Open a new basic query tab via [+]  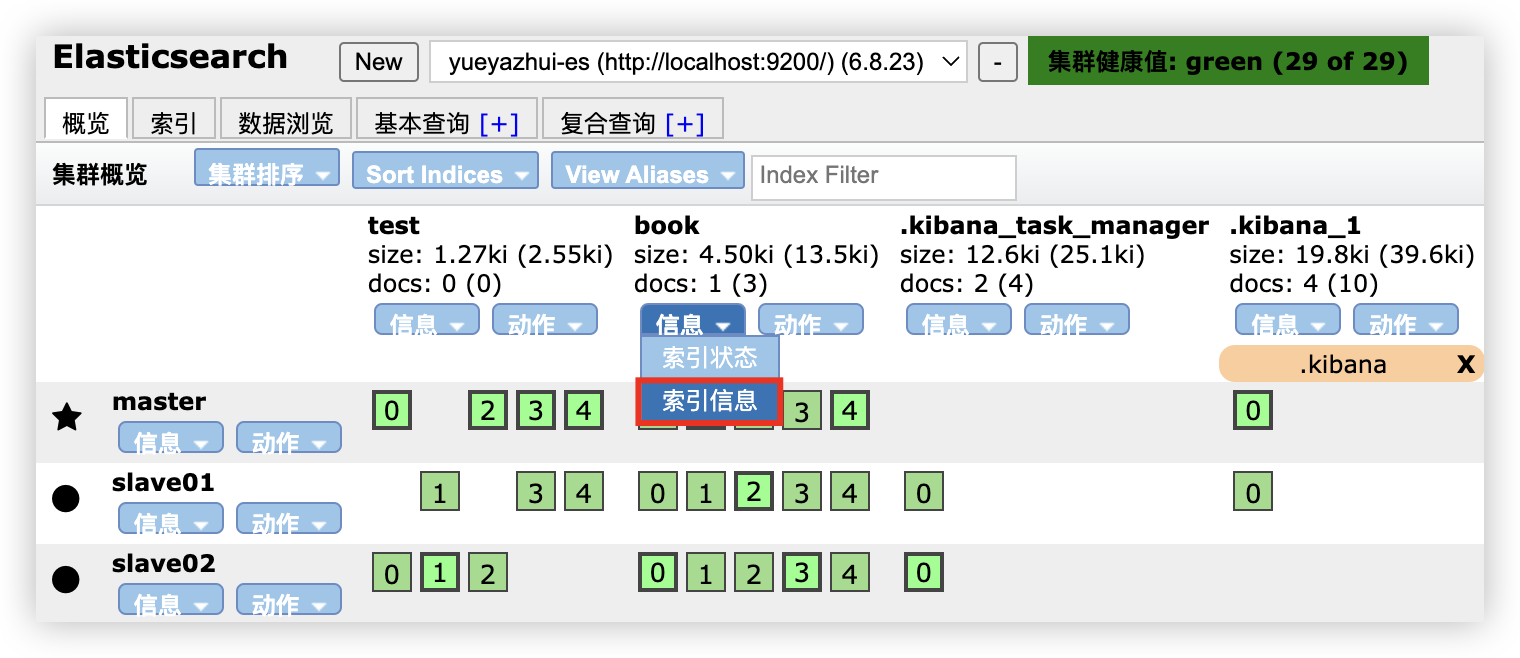[499, 123]
